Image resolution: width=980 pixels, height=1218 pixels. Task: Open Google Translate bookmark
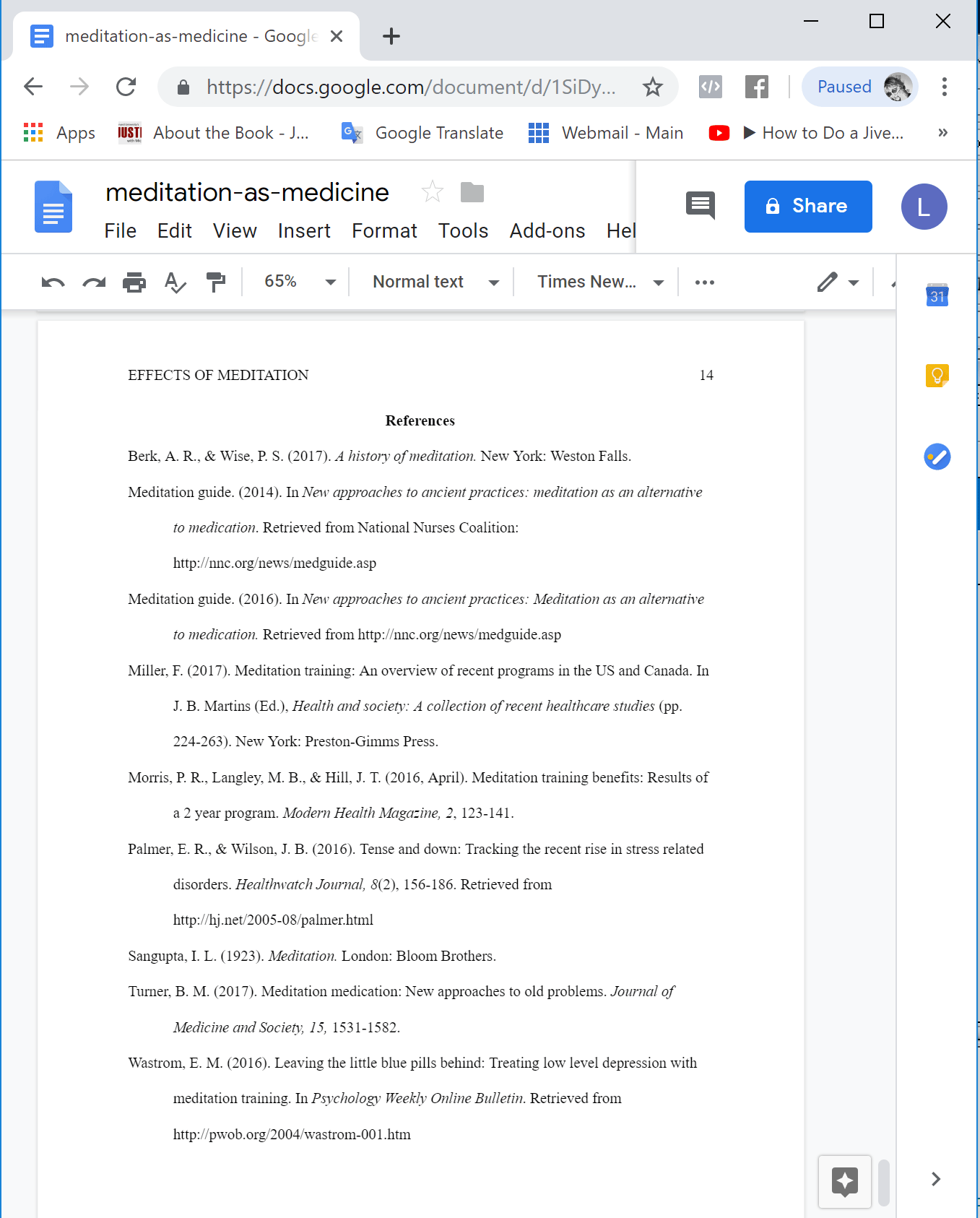[x=423, y=133]
